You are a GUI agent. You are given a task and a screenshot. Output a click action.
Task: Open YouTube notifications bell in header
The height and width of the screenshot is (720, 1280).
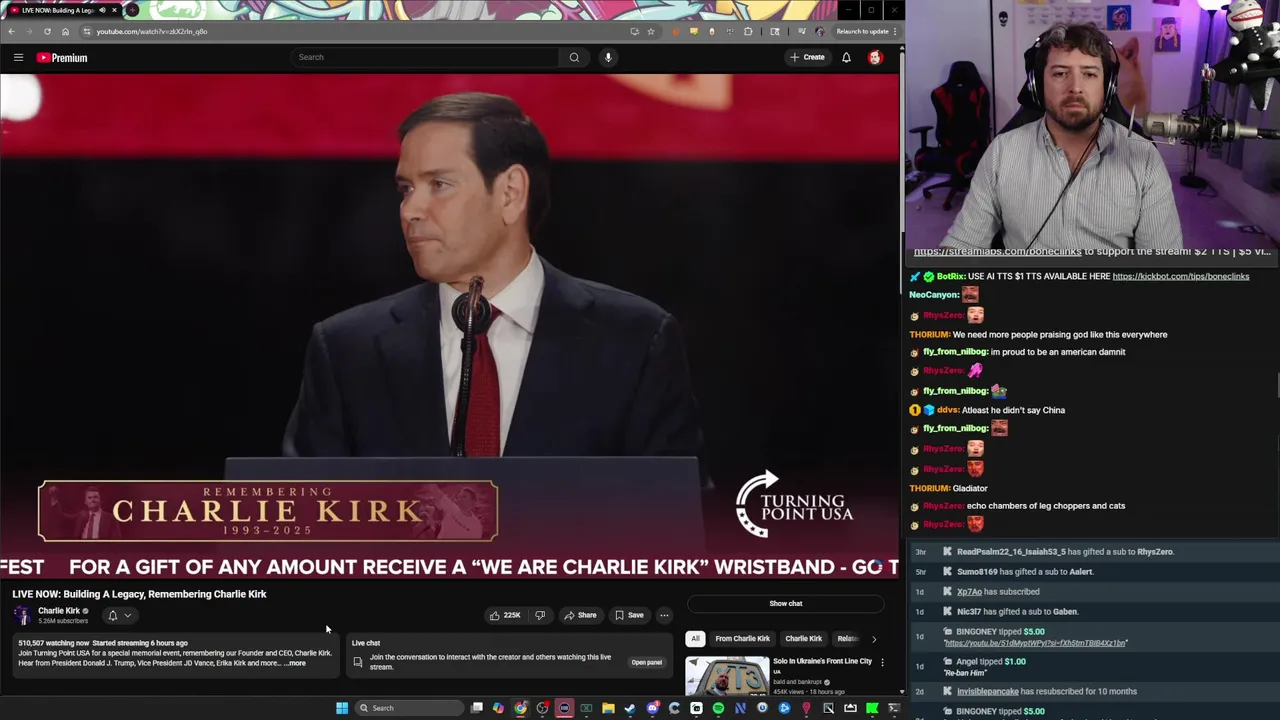tap(846, 57)
